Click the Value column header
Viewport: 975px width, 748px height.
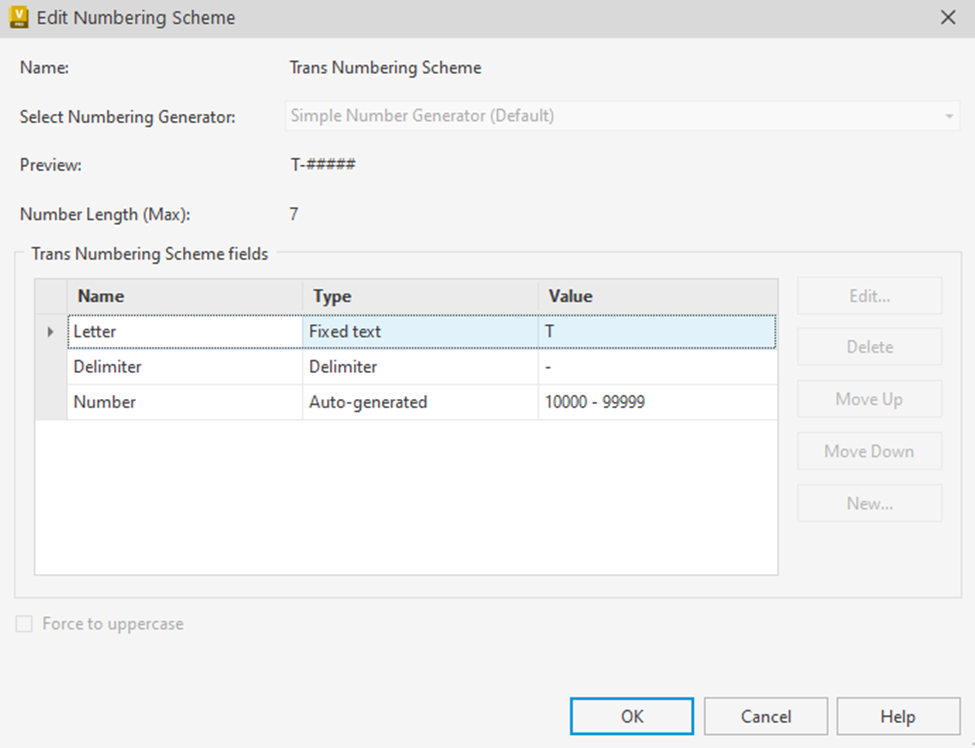(x=657, y=296)
